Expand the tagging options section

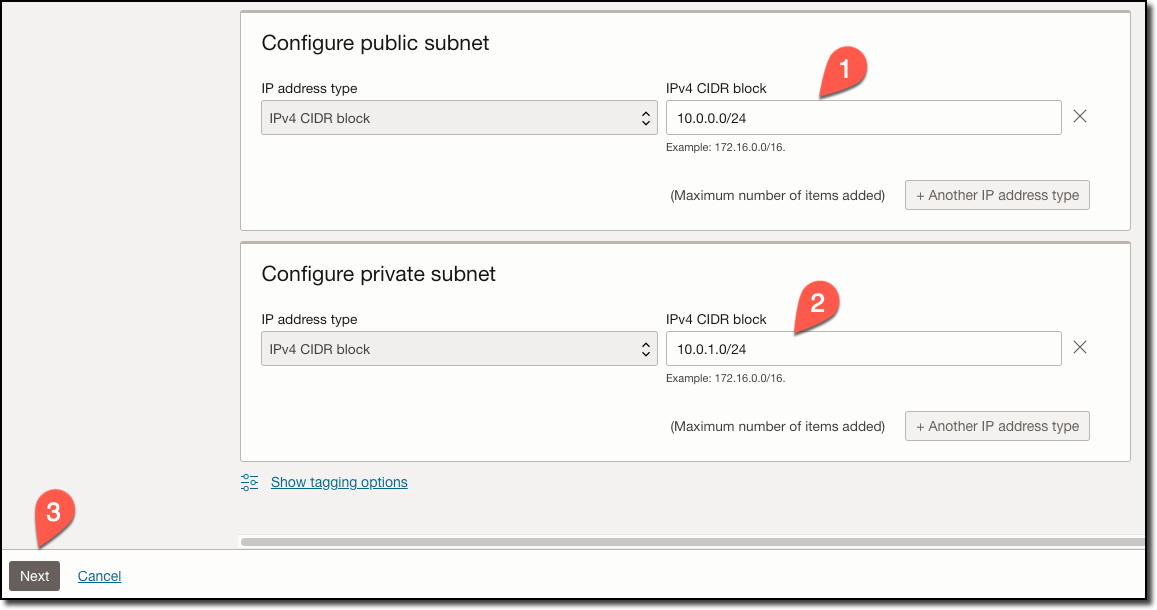(338, 482)
